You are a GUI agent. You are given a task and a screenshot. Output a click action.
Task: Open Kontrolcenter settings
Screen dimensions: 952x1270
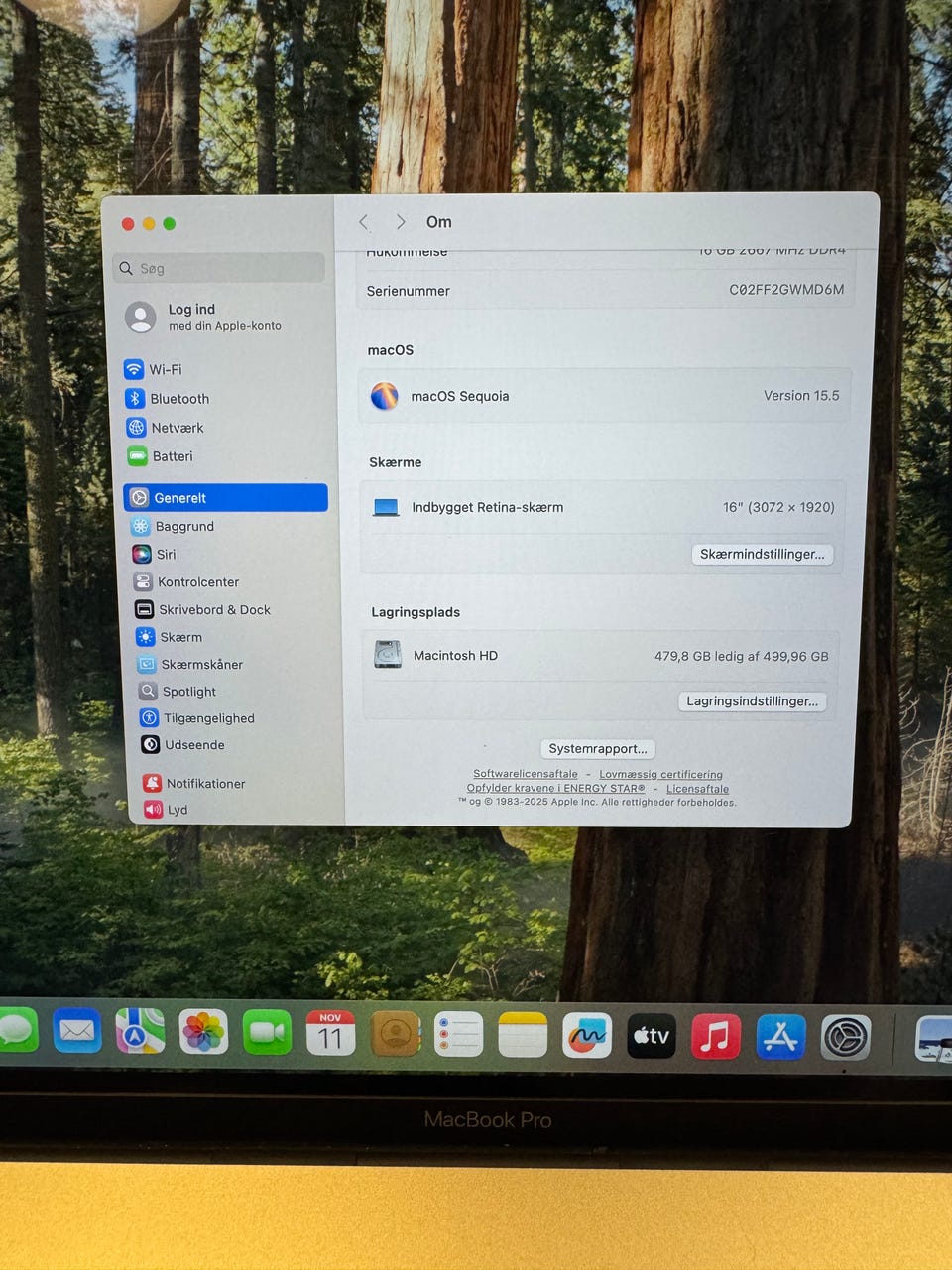[186, 581]
